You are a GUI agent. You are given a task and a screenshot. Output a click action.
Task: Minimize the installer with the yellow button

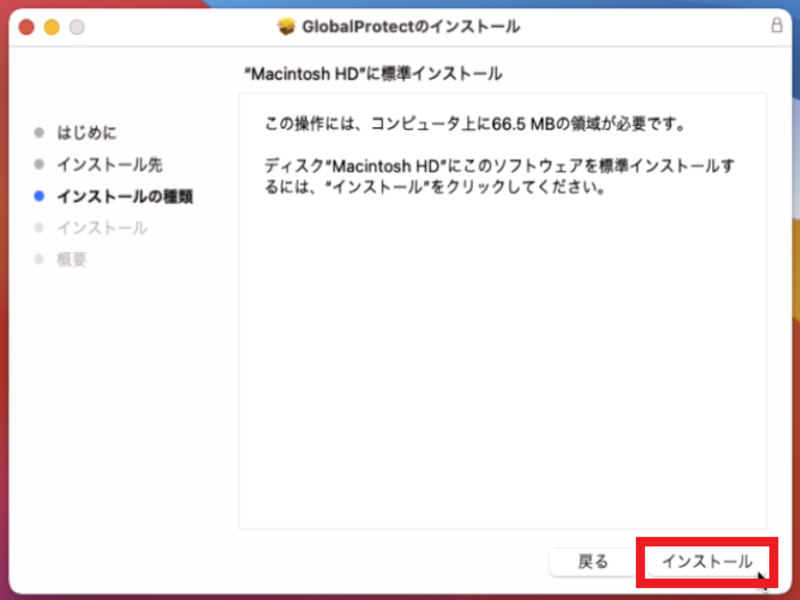pos(52,27)
